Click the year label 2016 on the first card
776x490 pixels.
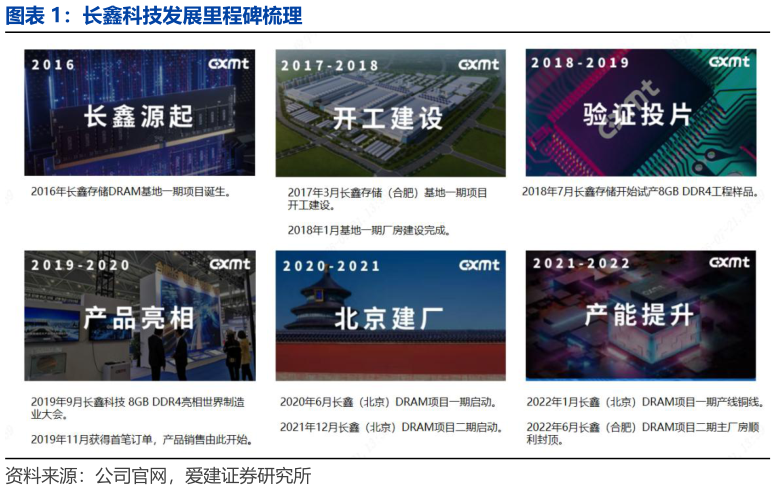point(53,65)
